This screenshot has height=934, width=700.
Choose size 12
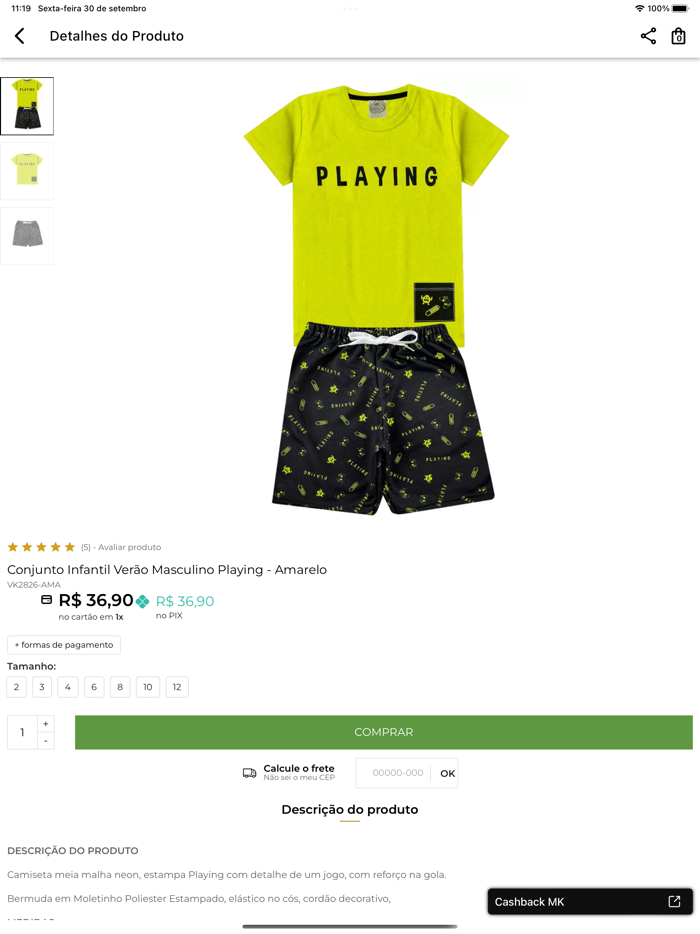[177, 687]
